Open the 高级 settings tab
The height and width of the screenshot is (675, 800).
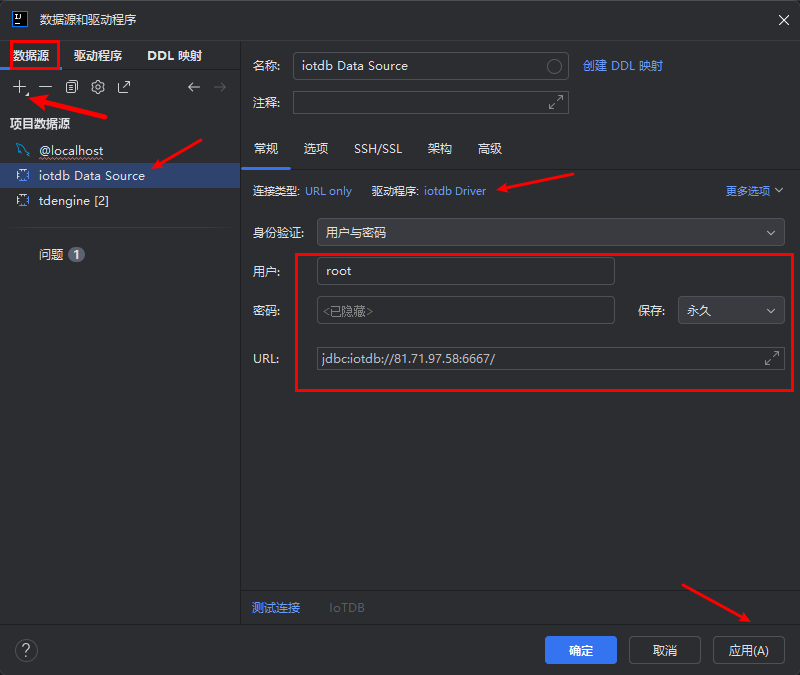(x=489, y=149)
